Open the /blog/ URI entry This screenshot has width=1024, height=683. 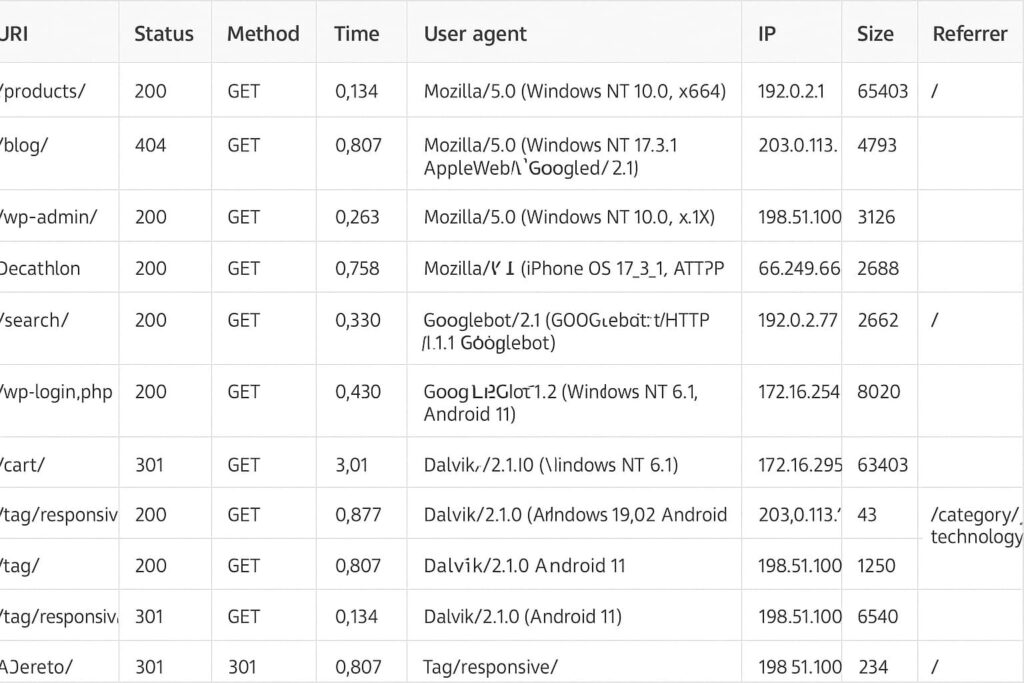(x=26, y=145)
